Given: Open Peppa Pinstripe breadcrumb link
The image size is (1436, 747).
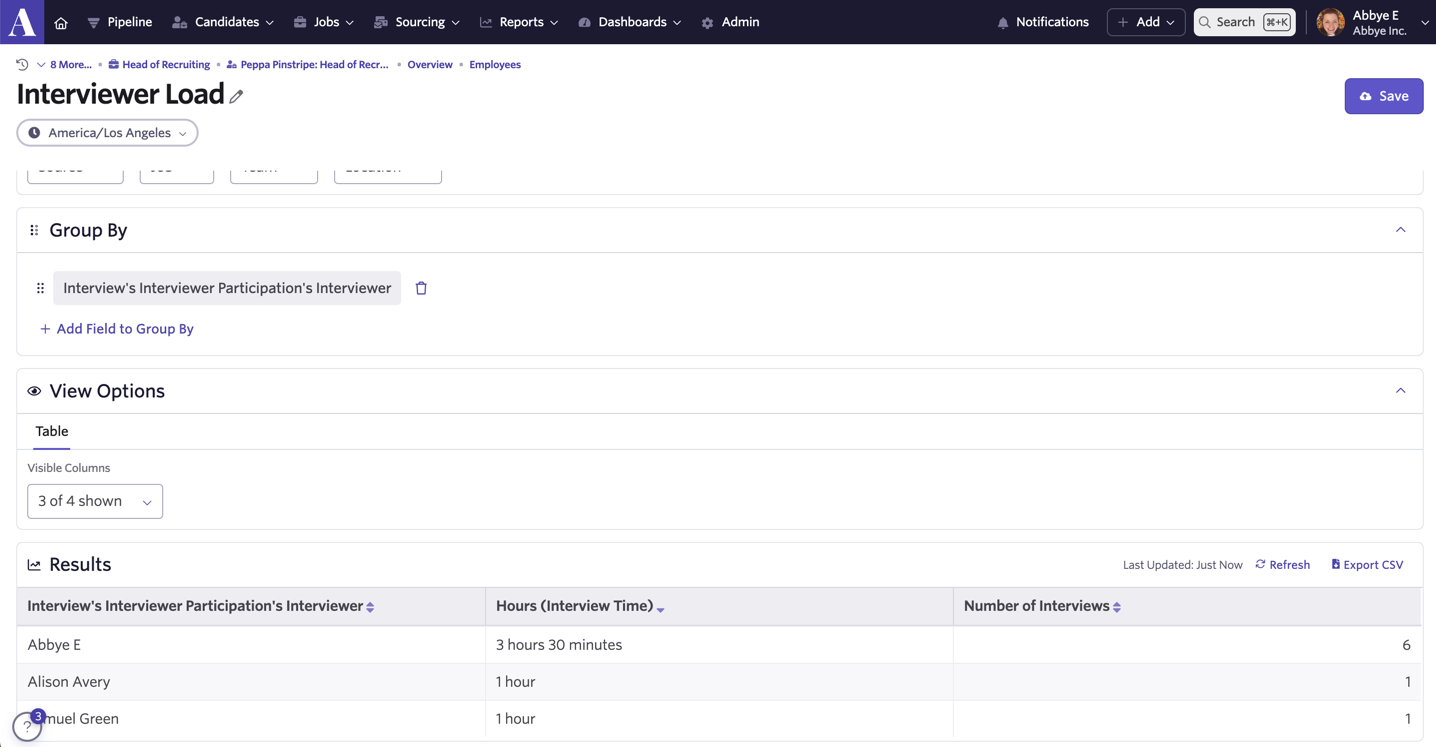Looking at the screenshot, I should coord(307,64).
